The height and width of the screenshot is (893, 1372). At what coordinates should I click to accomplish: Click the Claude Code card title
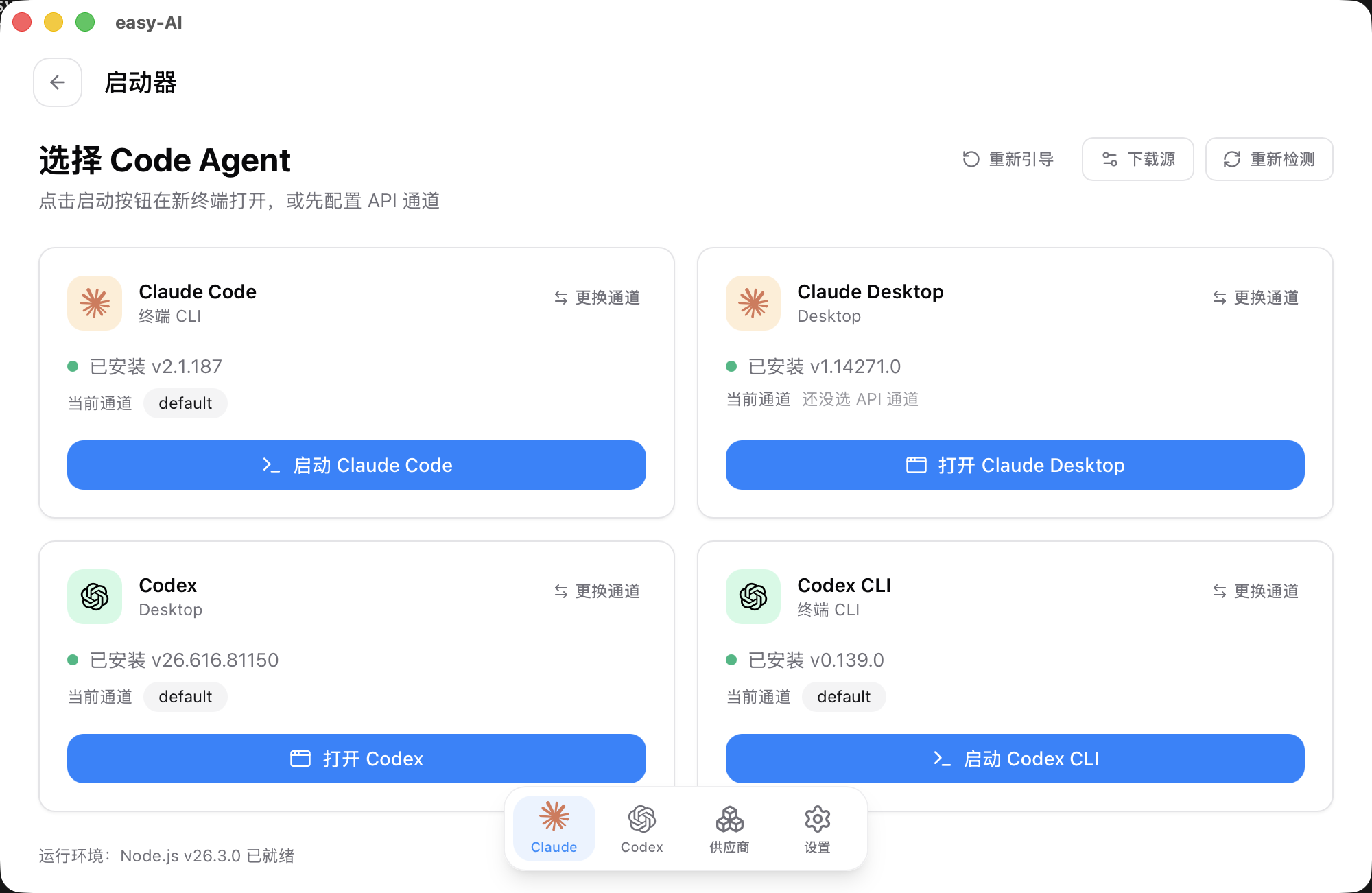pyautogui.click(x=198, y=292)
